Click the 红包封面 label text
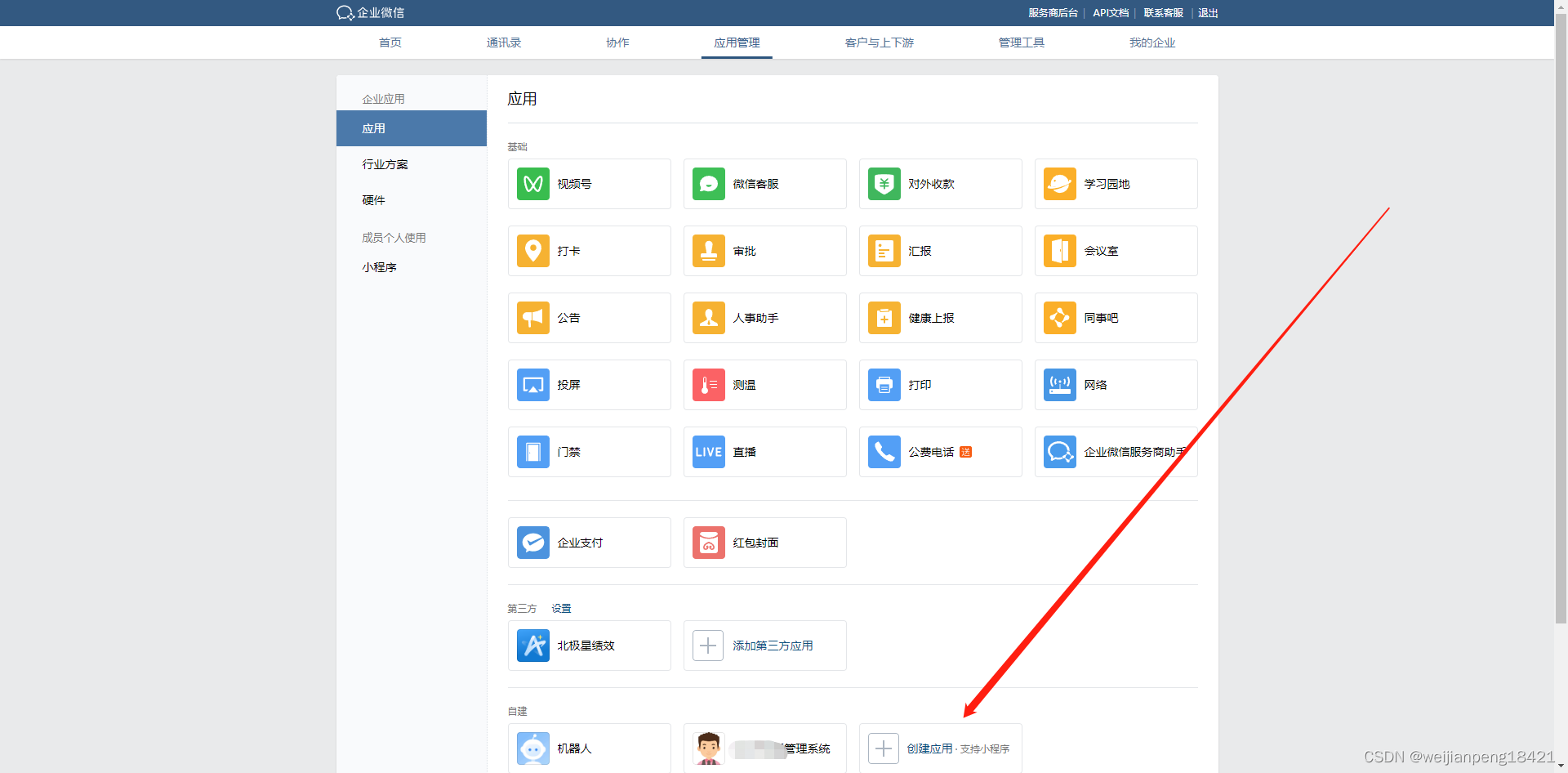 (755, 543)
